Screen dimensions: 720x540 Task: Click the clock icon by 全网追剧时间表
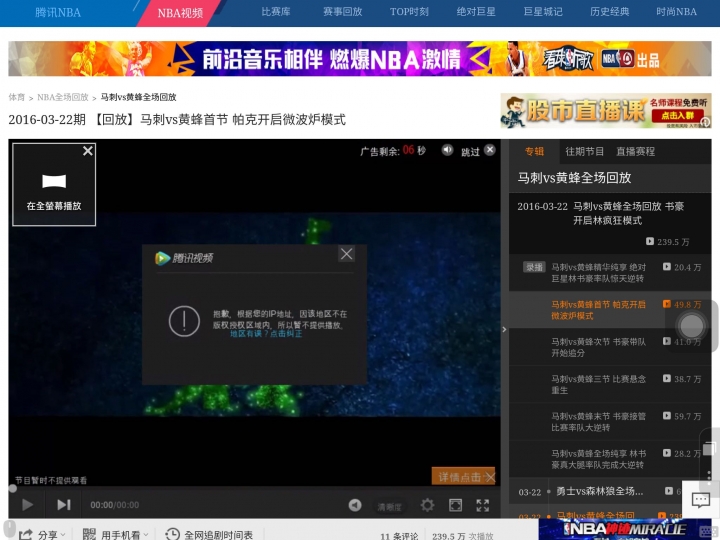[x=172, y=534]
